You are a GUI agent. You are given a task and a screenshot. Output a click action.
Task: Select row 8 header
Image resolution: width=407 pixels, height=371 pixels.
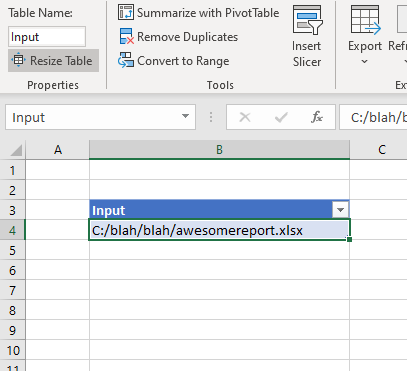coord(12,310)
